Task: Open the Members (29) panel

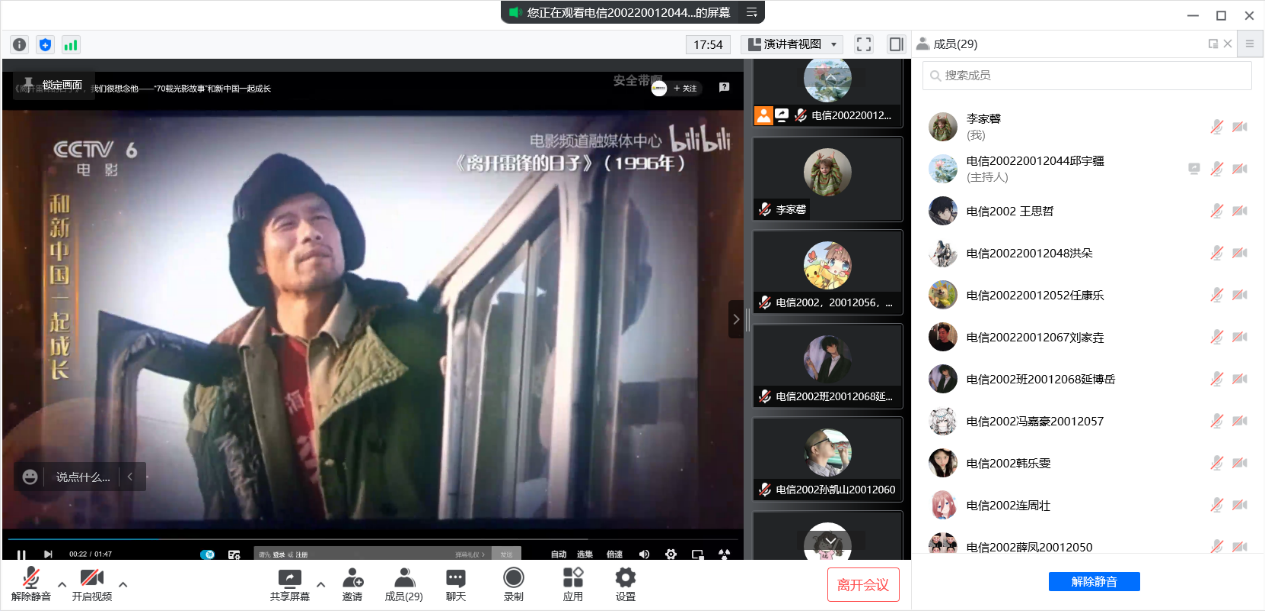Action: [x=404, y=585]
